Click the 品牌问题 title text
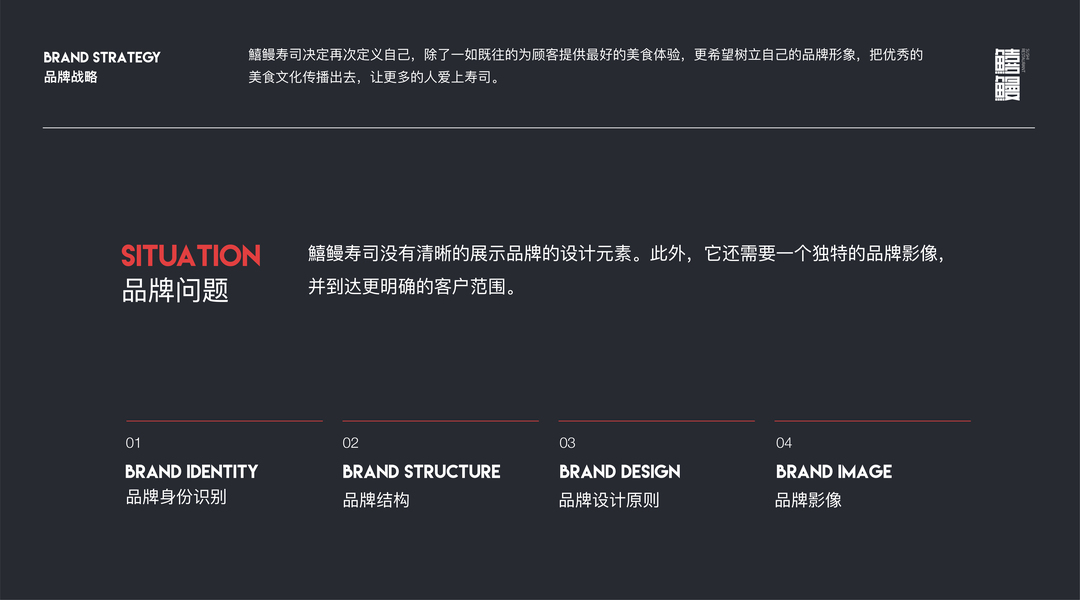The height and width of the screenshot is (600, 1080). 175,291
